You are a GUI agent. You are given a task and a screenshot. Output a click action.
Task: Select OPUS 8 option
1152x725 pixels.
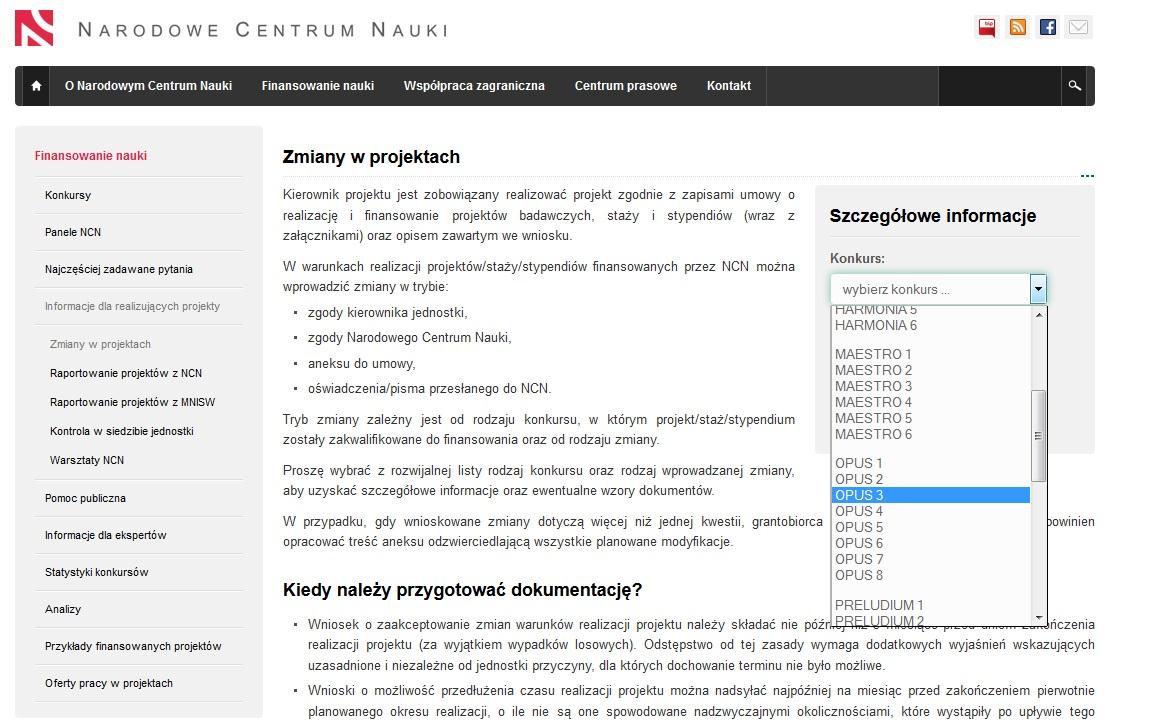931,576
